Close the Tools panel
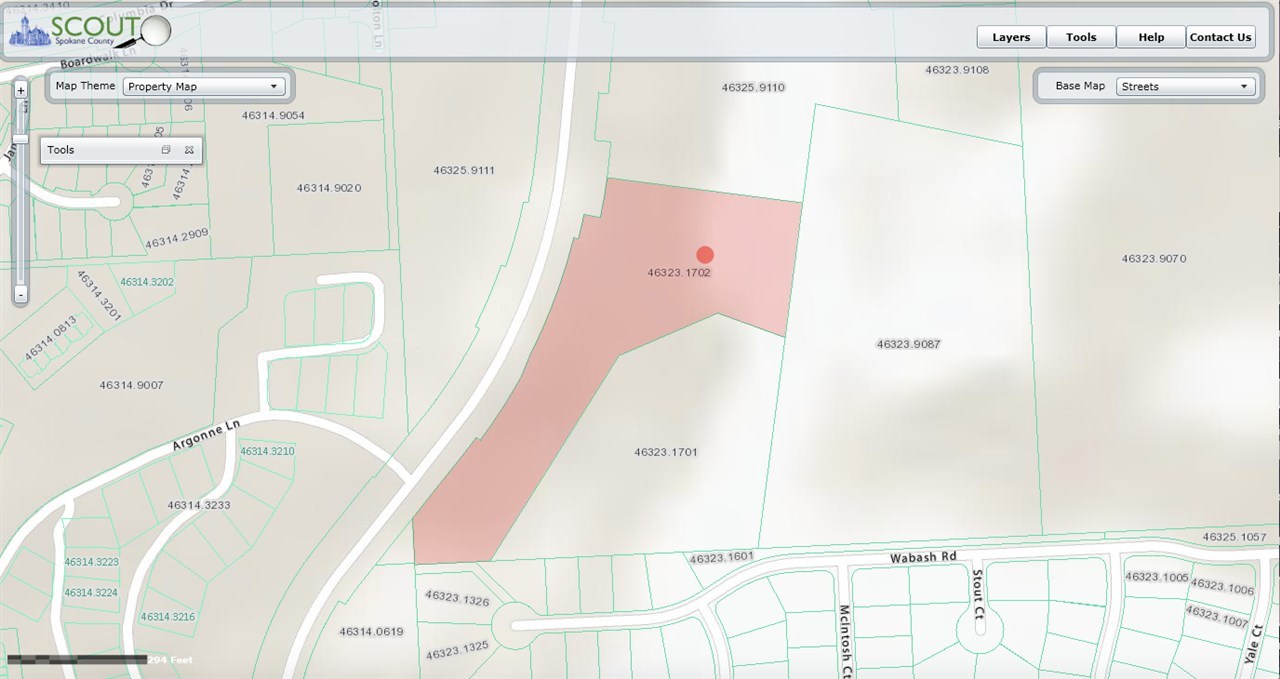The image size is (1280, 679). point(189,150)
